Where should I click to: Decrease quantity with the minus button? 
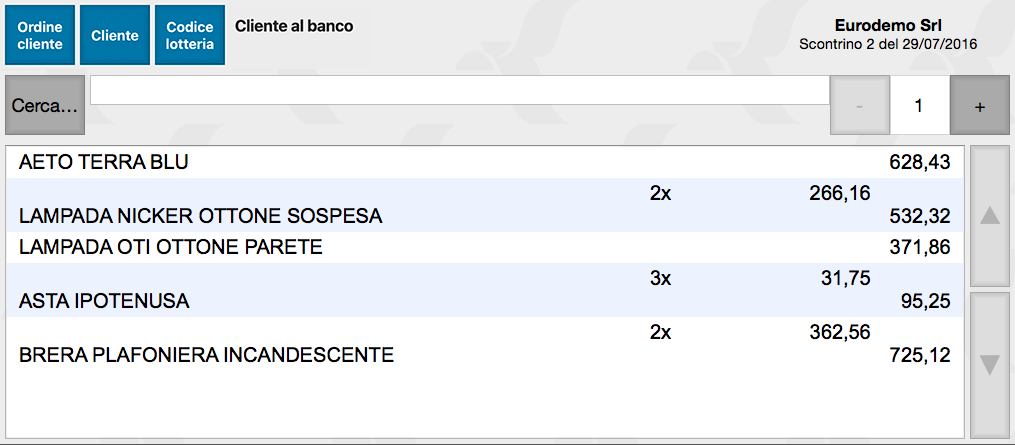click(x=860, y=106)
